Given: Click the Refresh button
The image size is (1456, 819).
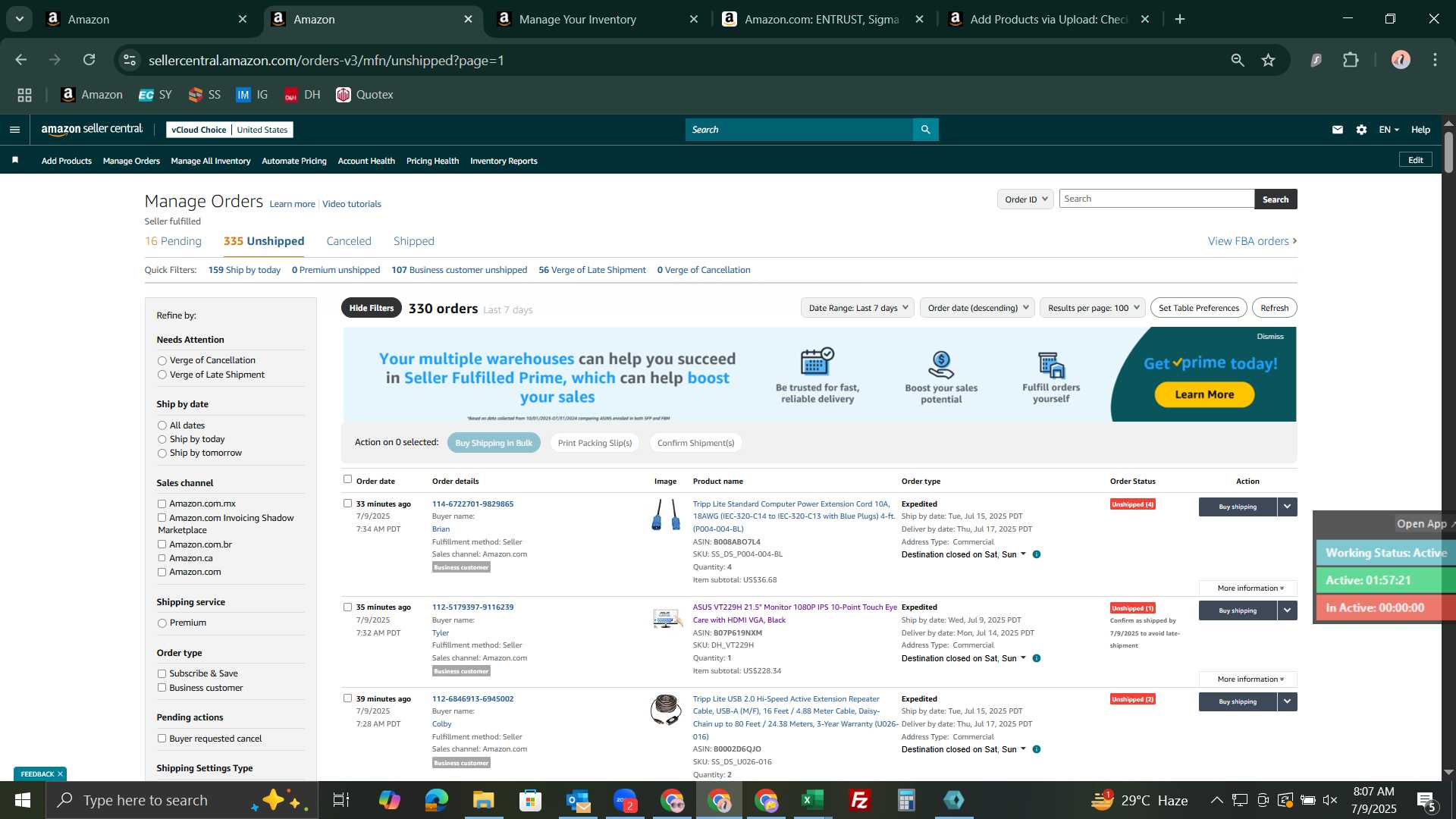Looking at the screenshot, I should pos(1274,308).
